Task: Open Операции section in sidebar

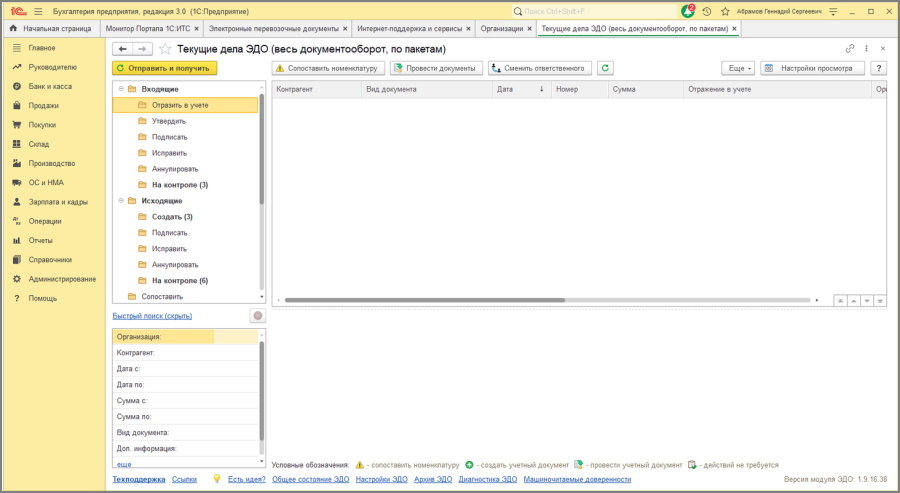Action: [45, 221]
